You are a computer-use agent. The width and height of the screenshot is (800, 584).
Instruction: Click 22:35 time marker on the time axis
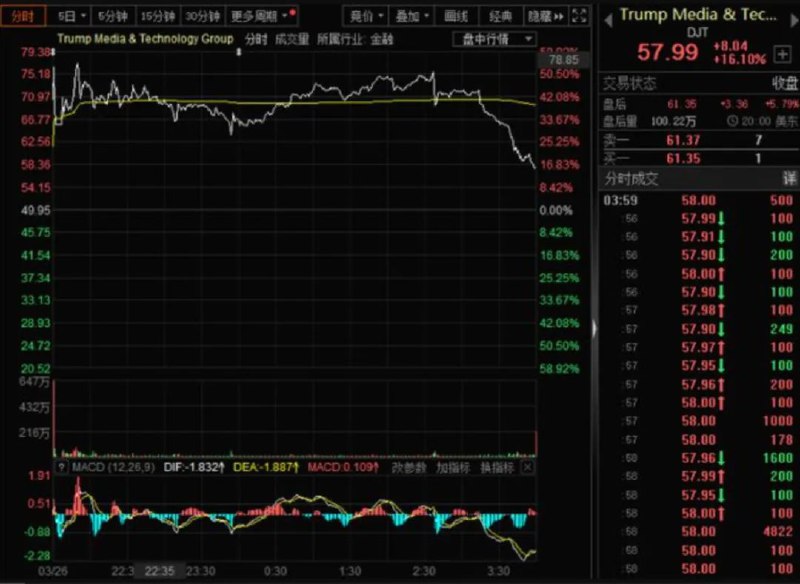(x=158, y=572)
